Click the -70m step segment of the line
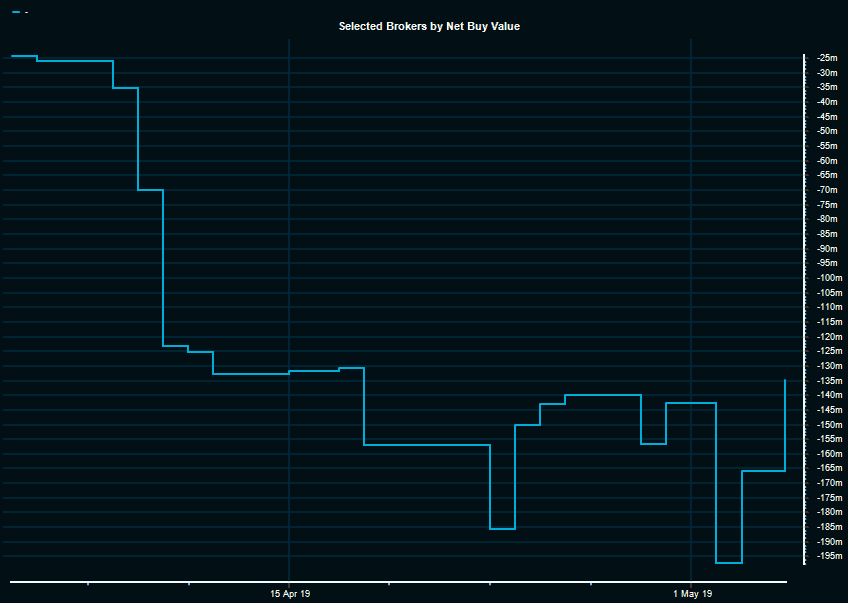Viewport: 848px width, 603px height. click(150, 189)
